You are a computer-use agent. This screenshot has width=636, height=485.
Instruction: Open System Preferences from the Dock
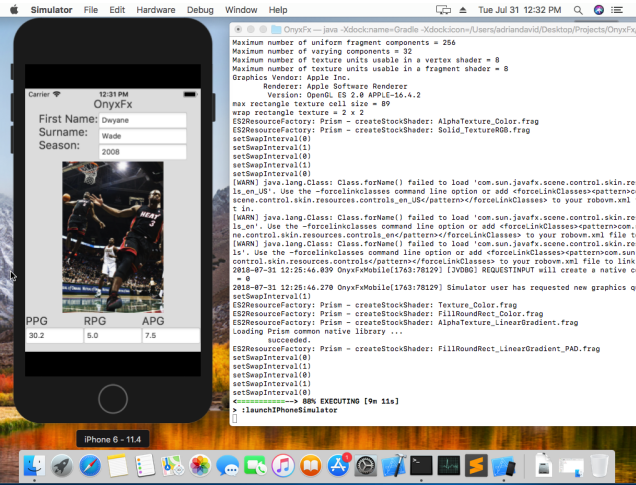[366, 466]
